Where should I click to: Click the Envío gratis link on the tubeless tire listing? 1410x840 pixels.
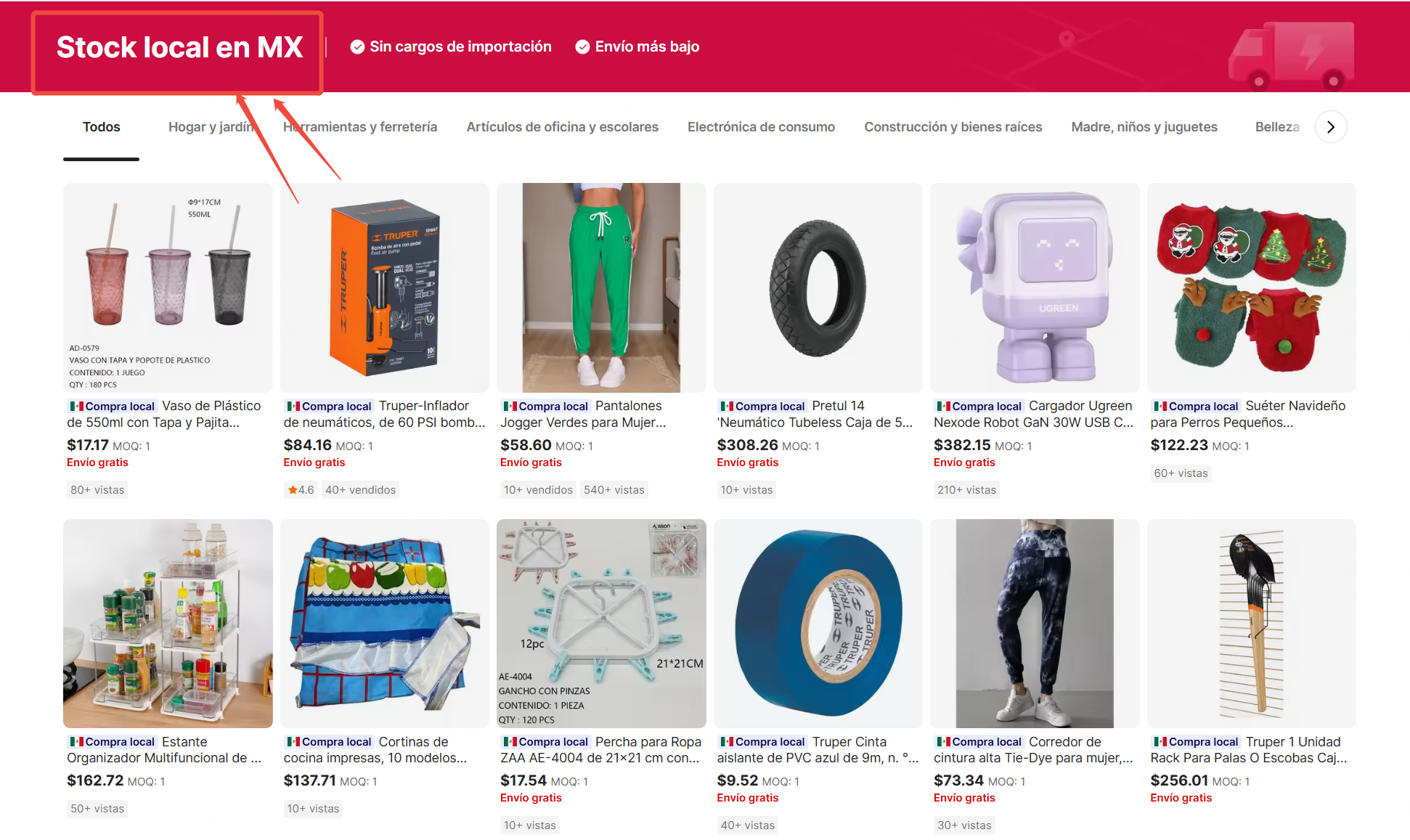[747, 462]
